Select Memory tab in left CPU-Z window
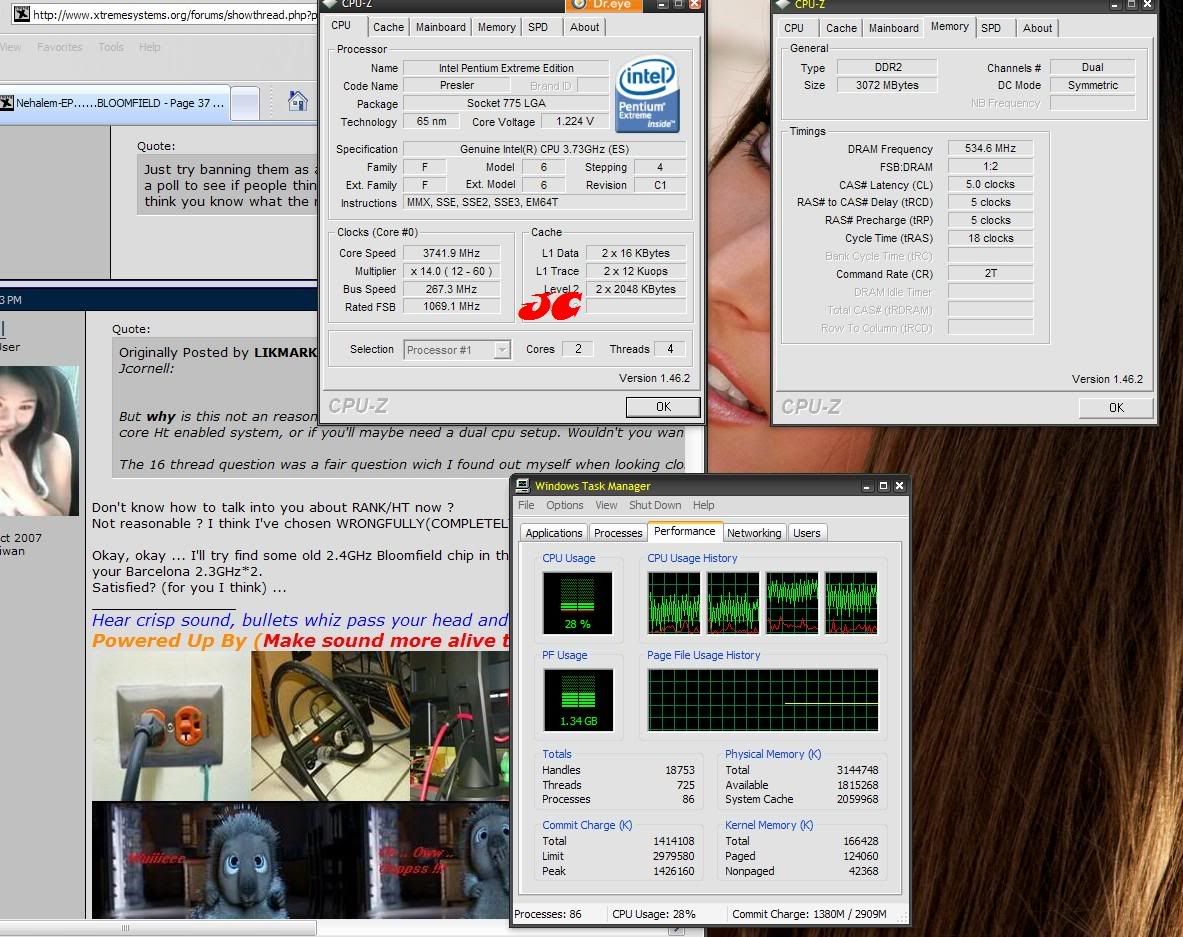Image resolution: width=1183 pixels, height=937 pixels. [x=496, y=27]
